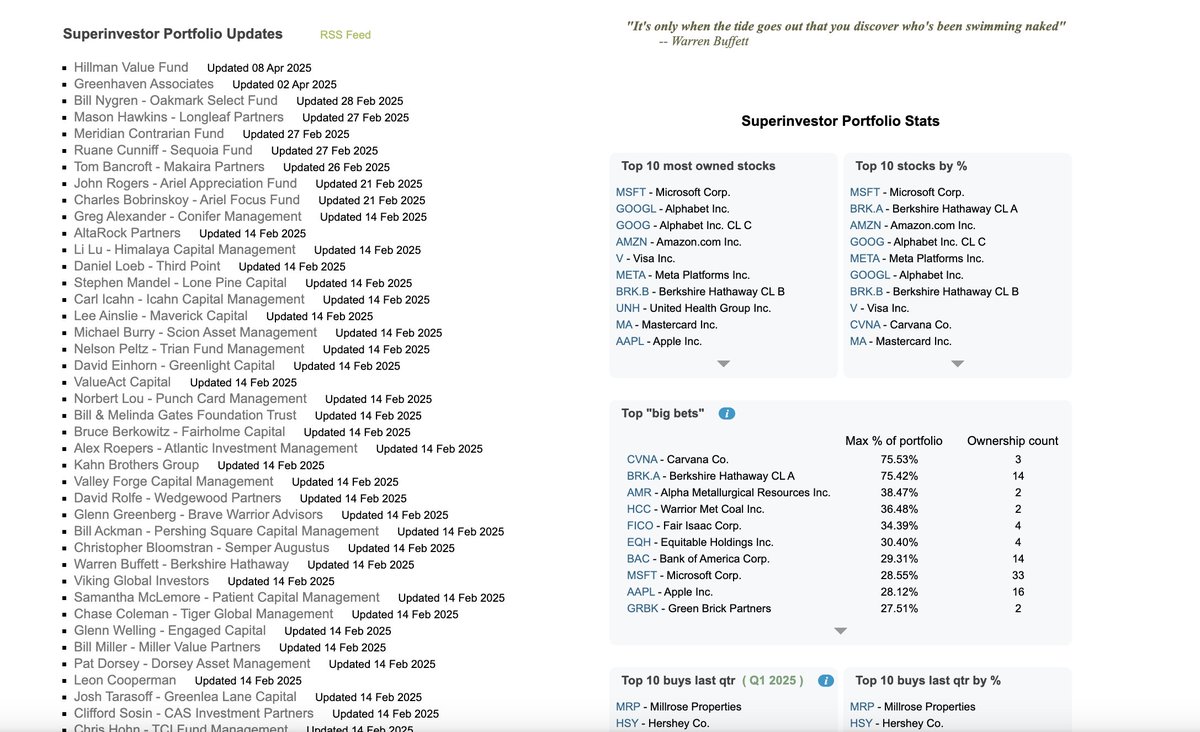Click MRP ticker in Top 10 buys last qtr

coord(627,706)
